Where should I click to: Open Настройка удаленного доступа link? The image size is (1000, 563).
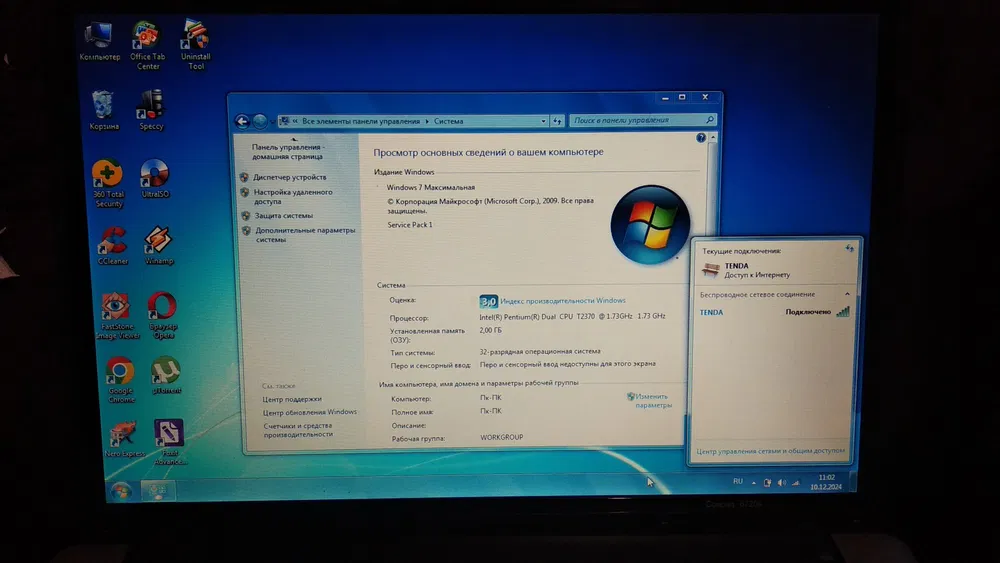coord(293,196)
